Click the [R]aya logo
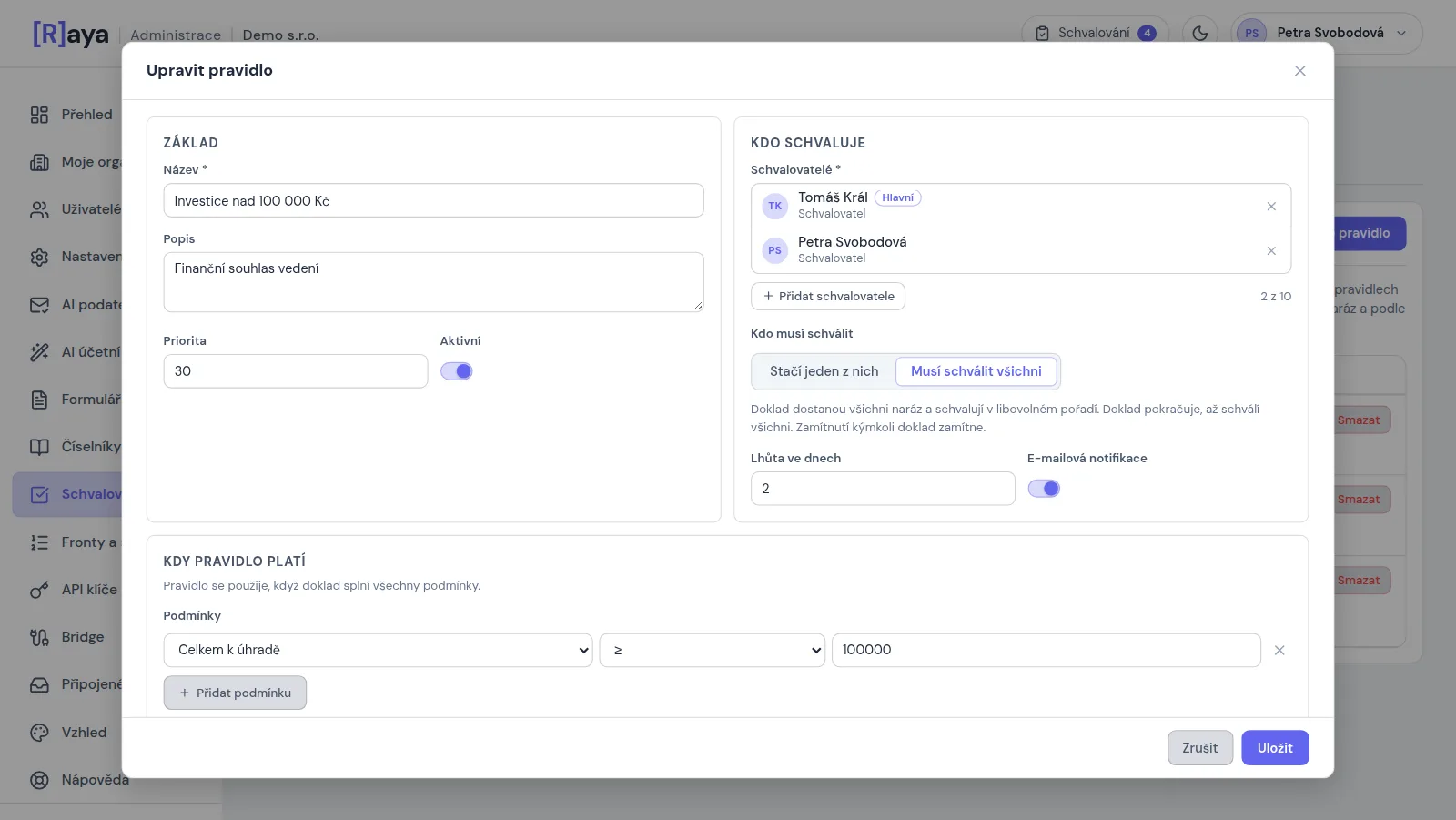1456x820 pixels. (x=71, y=35)
